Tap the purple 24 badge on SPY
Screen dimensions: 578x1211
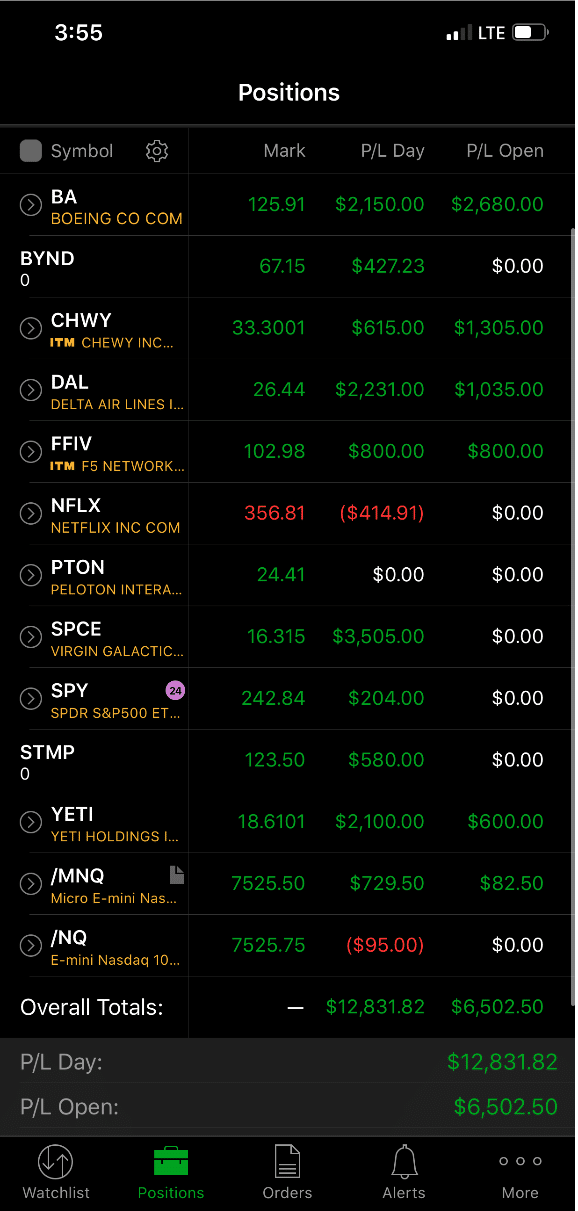175,690
